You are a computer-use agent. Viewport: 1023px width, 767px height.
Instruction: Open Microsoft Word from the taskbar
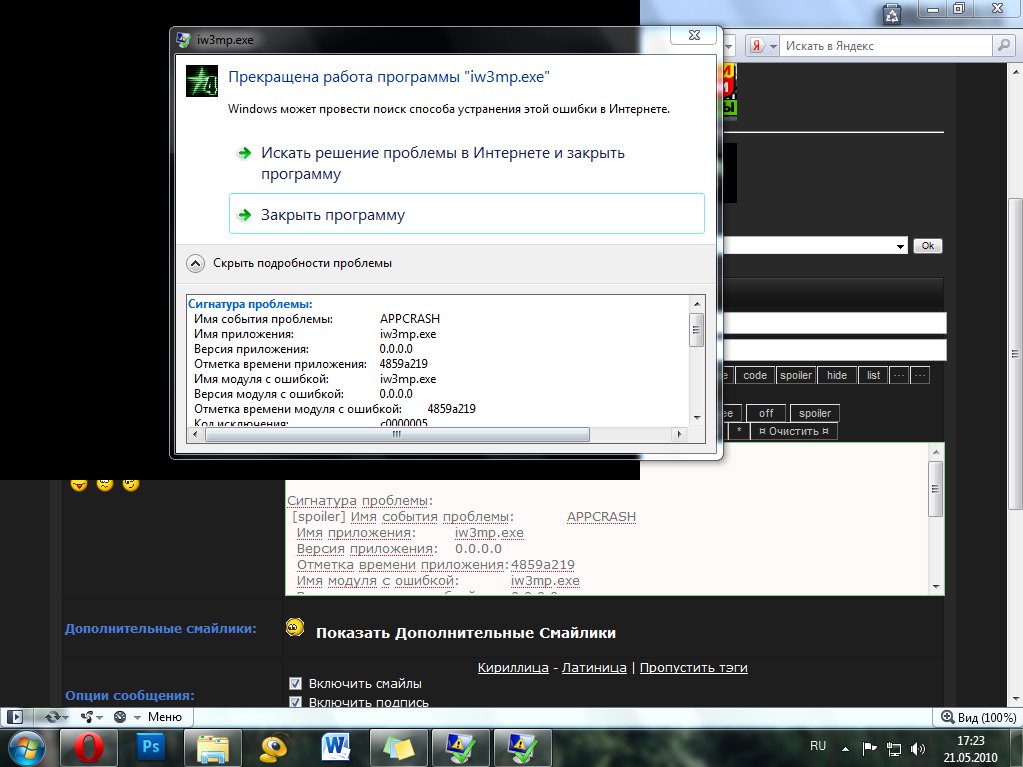337,747
